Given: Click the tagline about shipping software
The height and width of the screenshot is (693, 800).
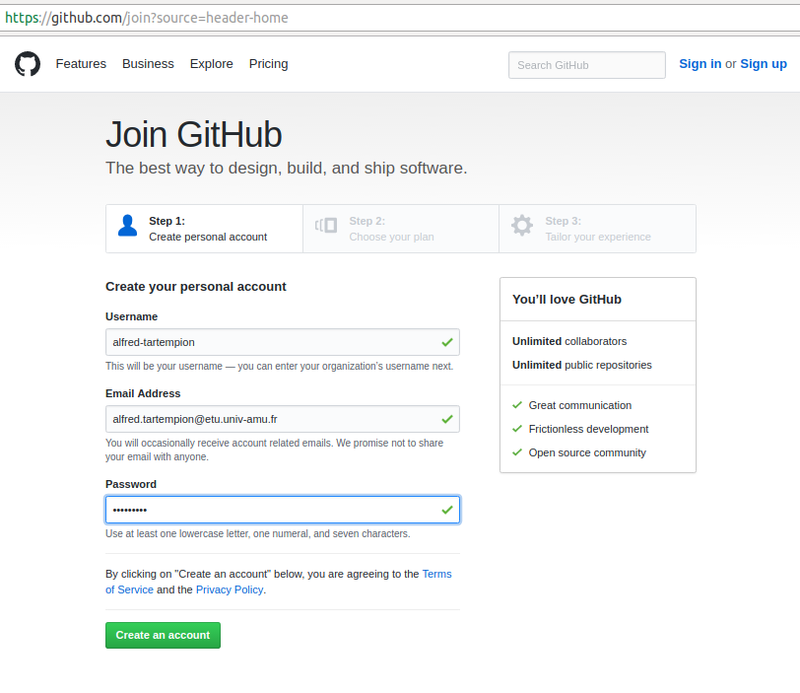Looking at the screenshot, I should coord(286,168).
